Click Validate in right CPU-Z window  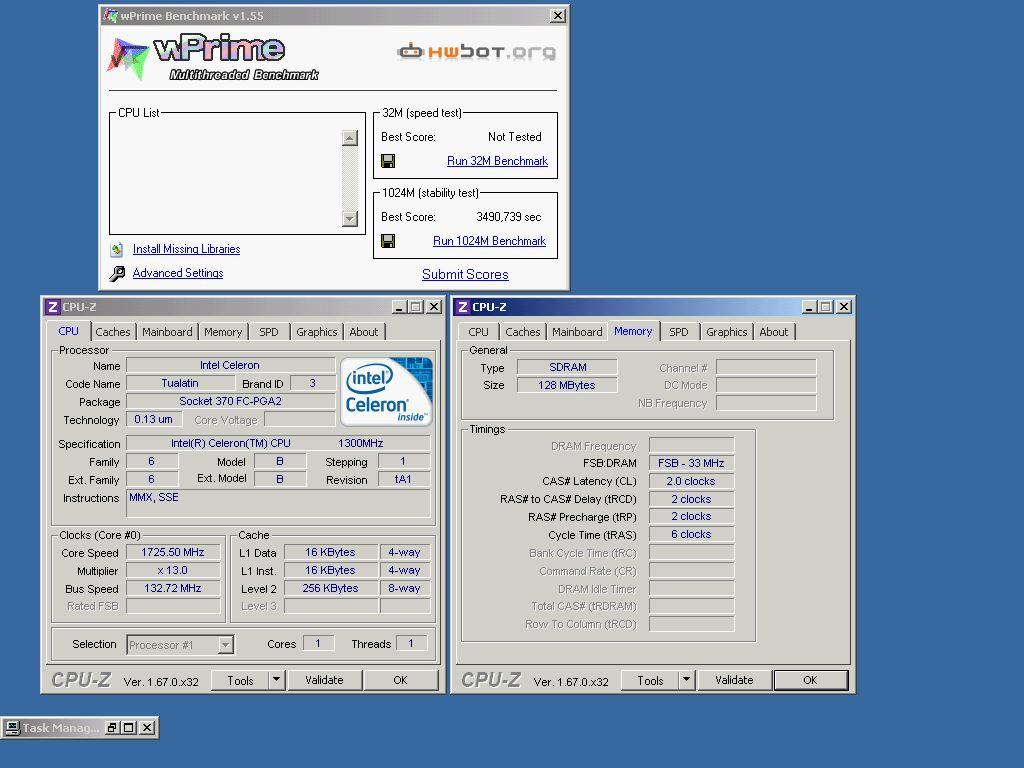click(x=735, y=680)
